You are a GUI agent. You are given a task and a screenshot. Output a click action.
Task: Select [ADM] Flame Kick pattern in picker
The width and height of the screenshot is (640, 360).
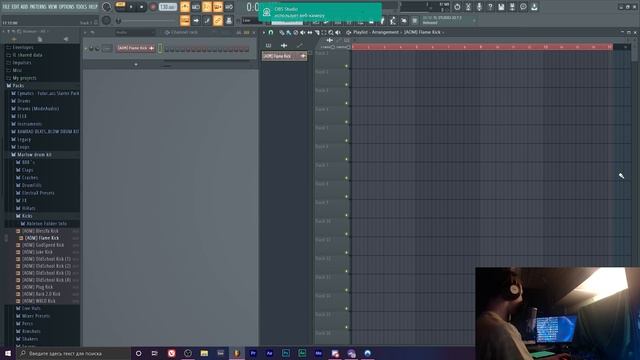(284, 56)
